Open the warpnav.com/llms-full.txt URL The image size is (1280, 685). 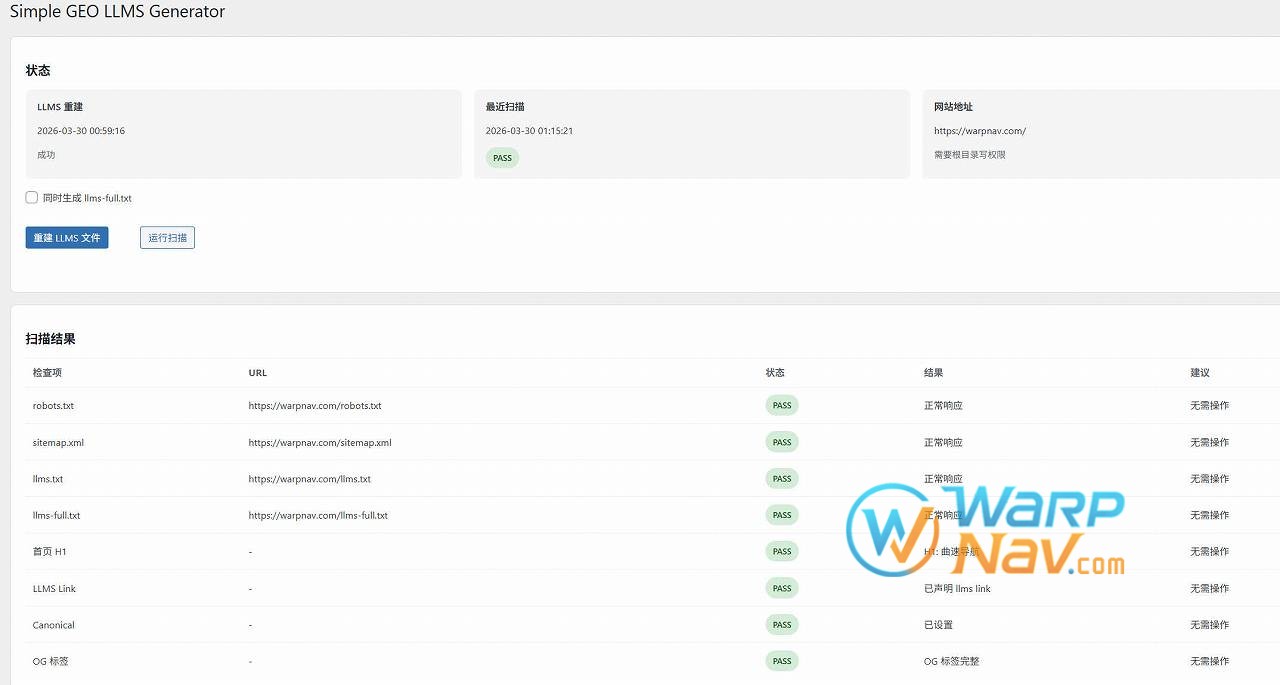tap(318, 516)
